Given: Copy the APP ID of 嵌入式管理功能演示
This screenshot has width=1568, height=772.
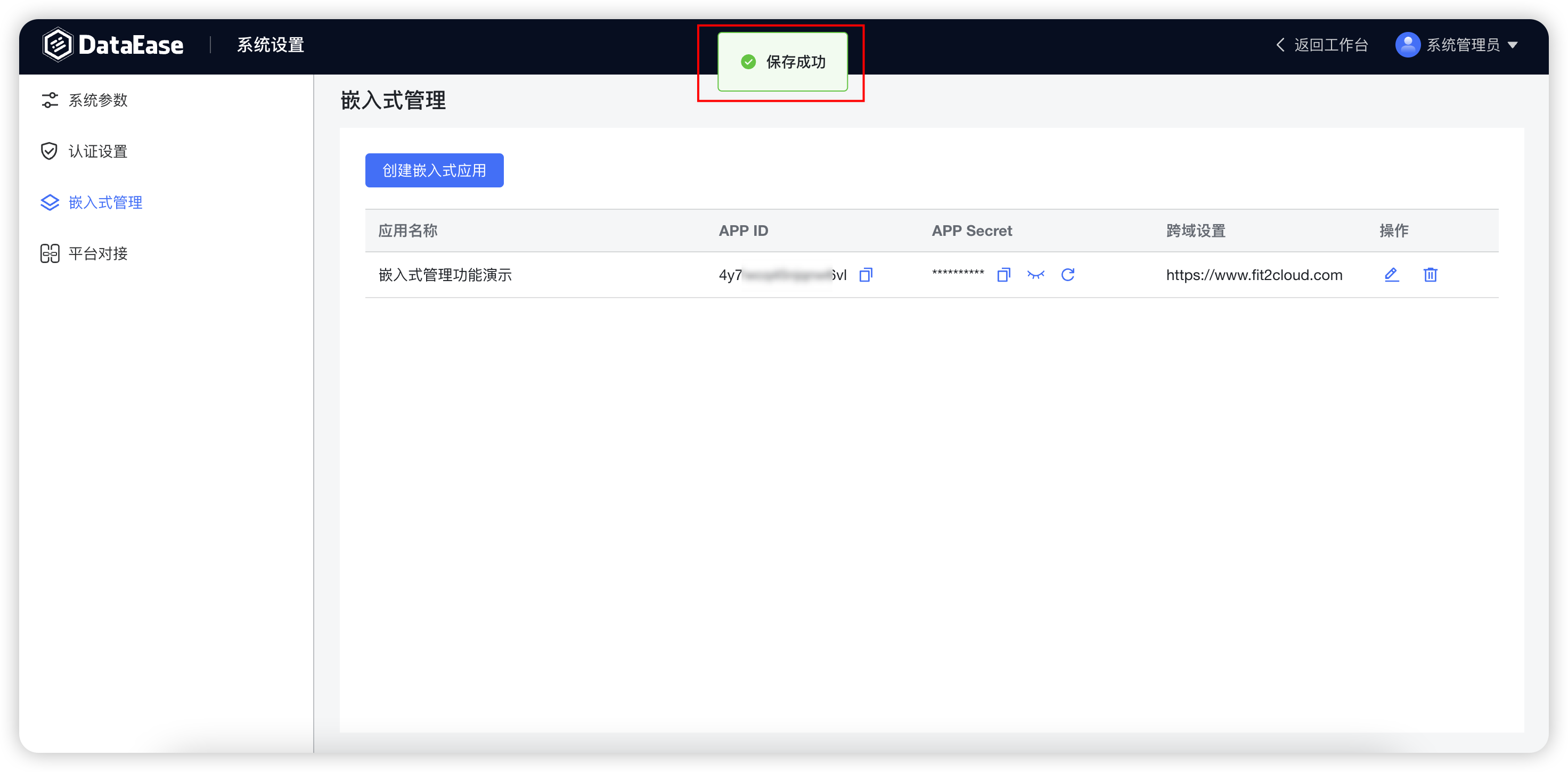Looking at the screenshot, I should (866, 275).
